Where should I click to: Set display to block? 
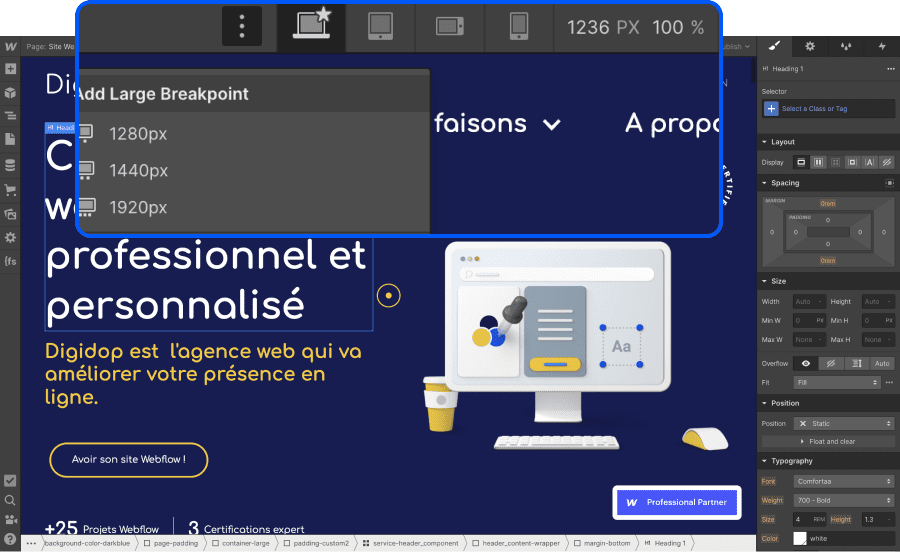point(801,162)
